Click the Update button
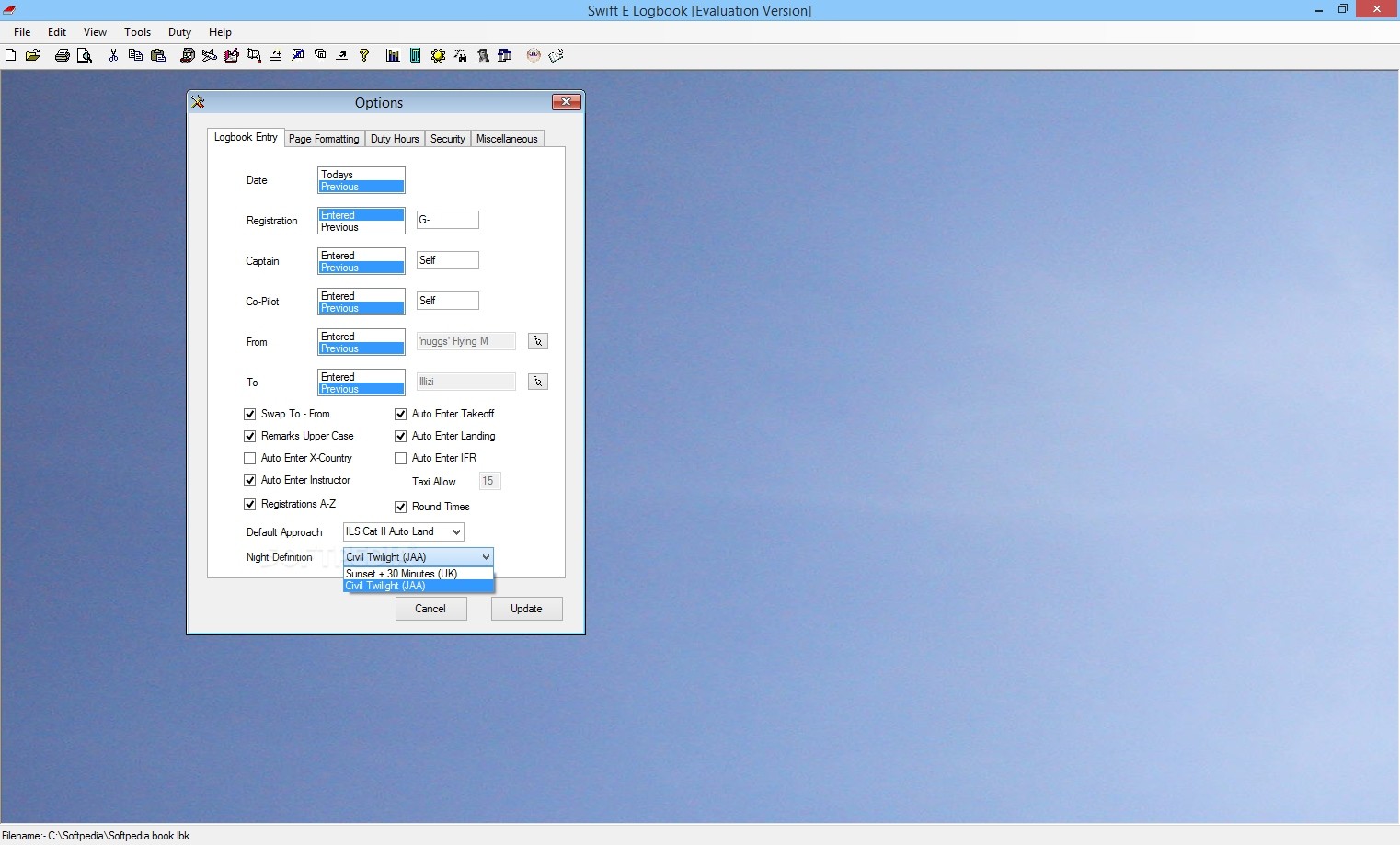Screen dimensions: 1400x845 tap(526, 609)
